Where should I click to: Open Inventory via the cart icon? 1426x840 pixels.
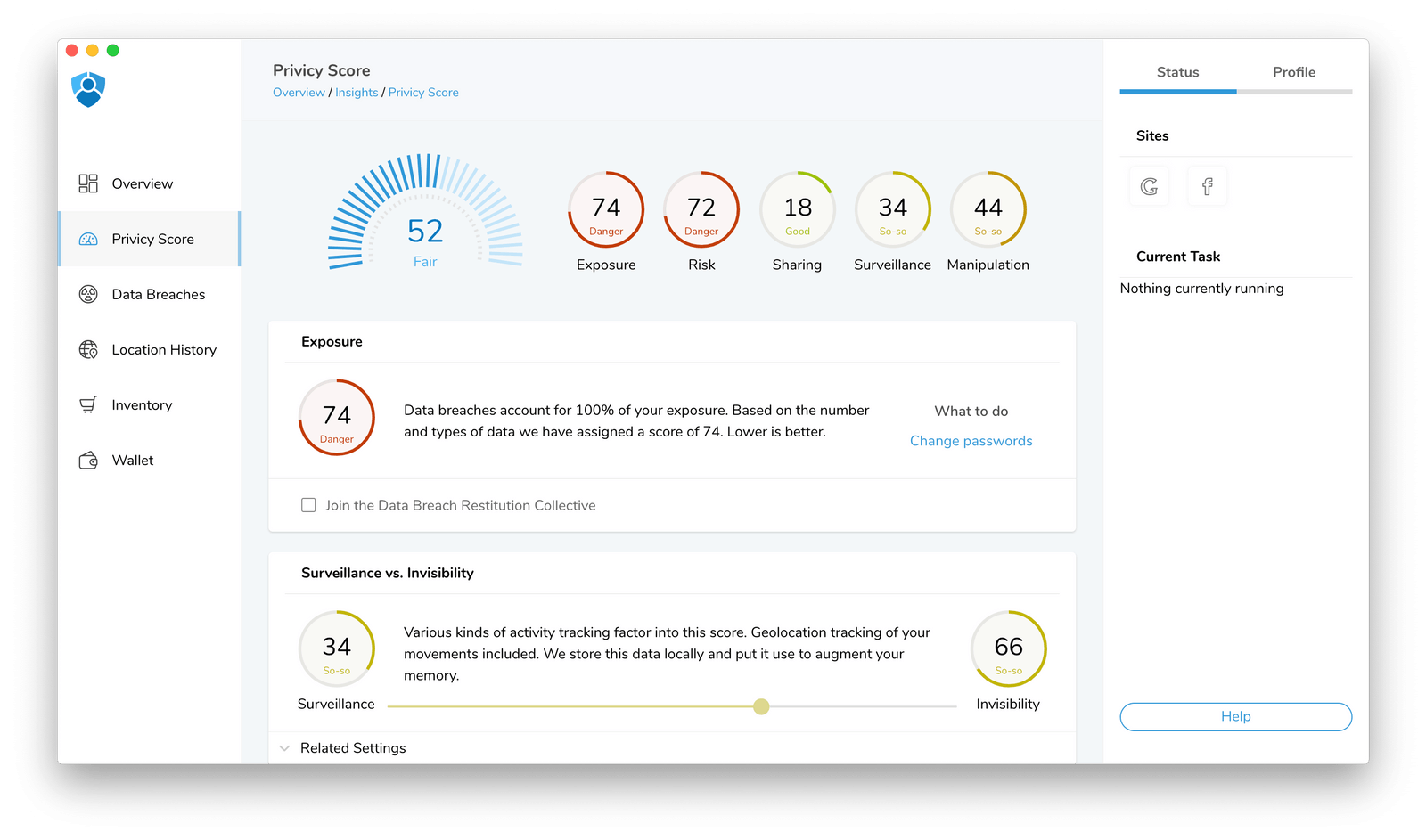(x=88, y=404)
